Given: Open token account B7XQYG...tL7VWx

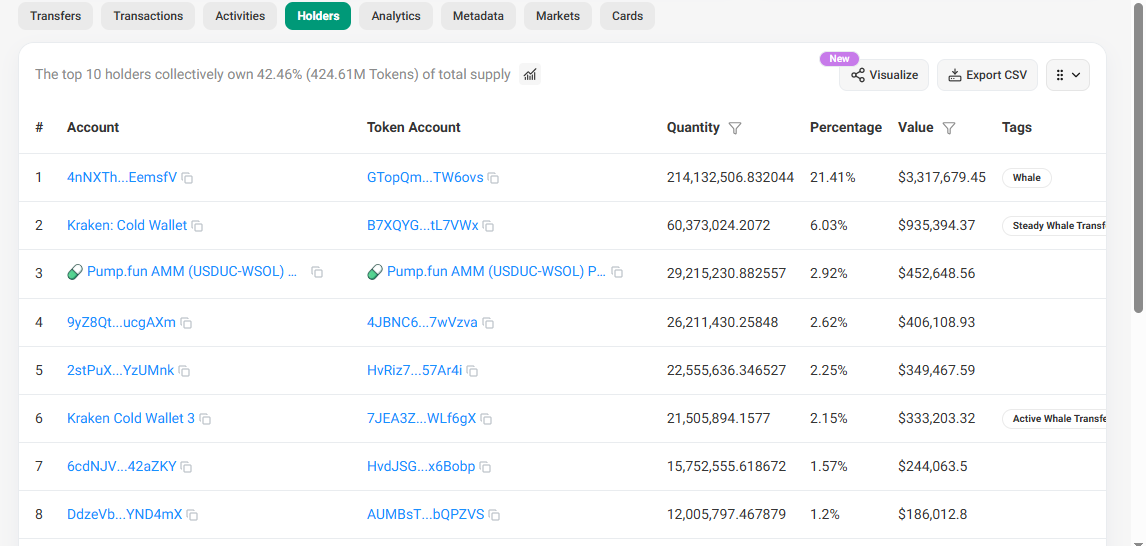Looking at the screenshot, I should click(x=422, y=225).
